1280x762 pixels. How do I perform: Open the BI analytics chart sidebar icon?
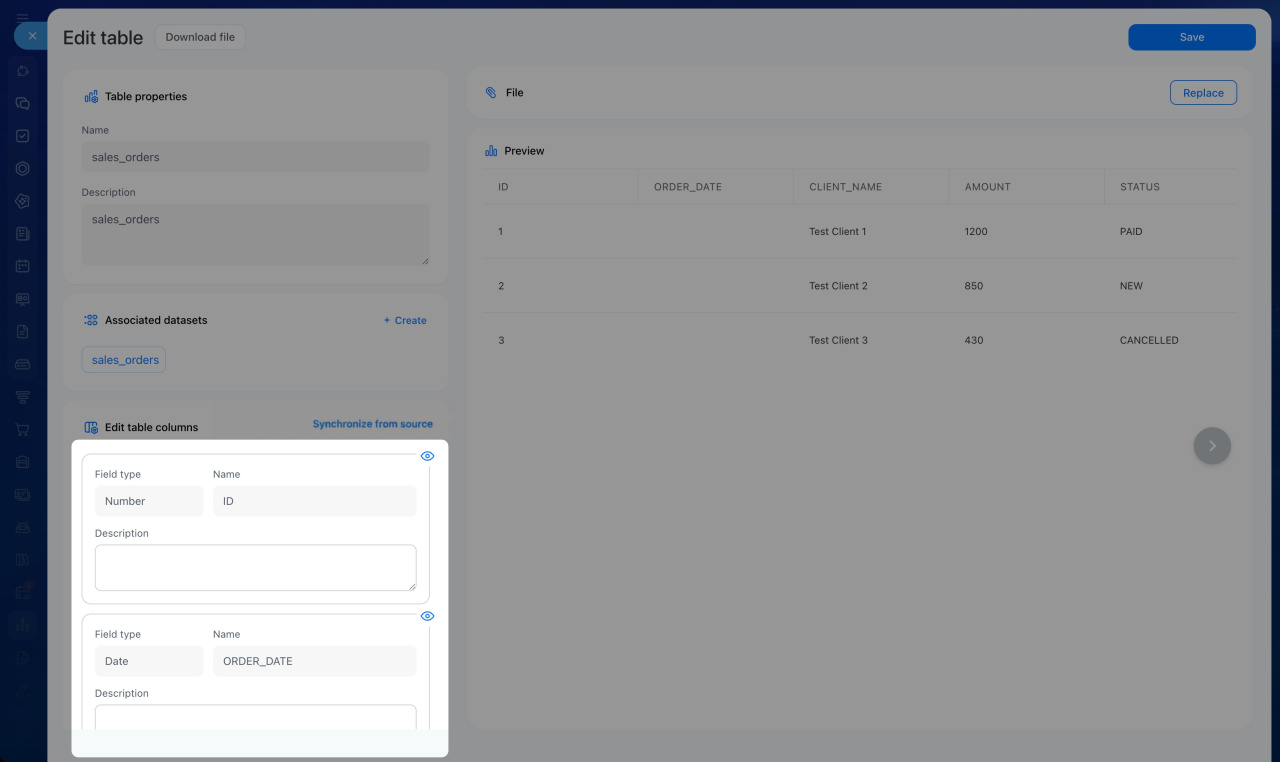pos(23,625)
